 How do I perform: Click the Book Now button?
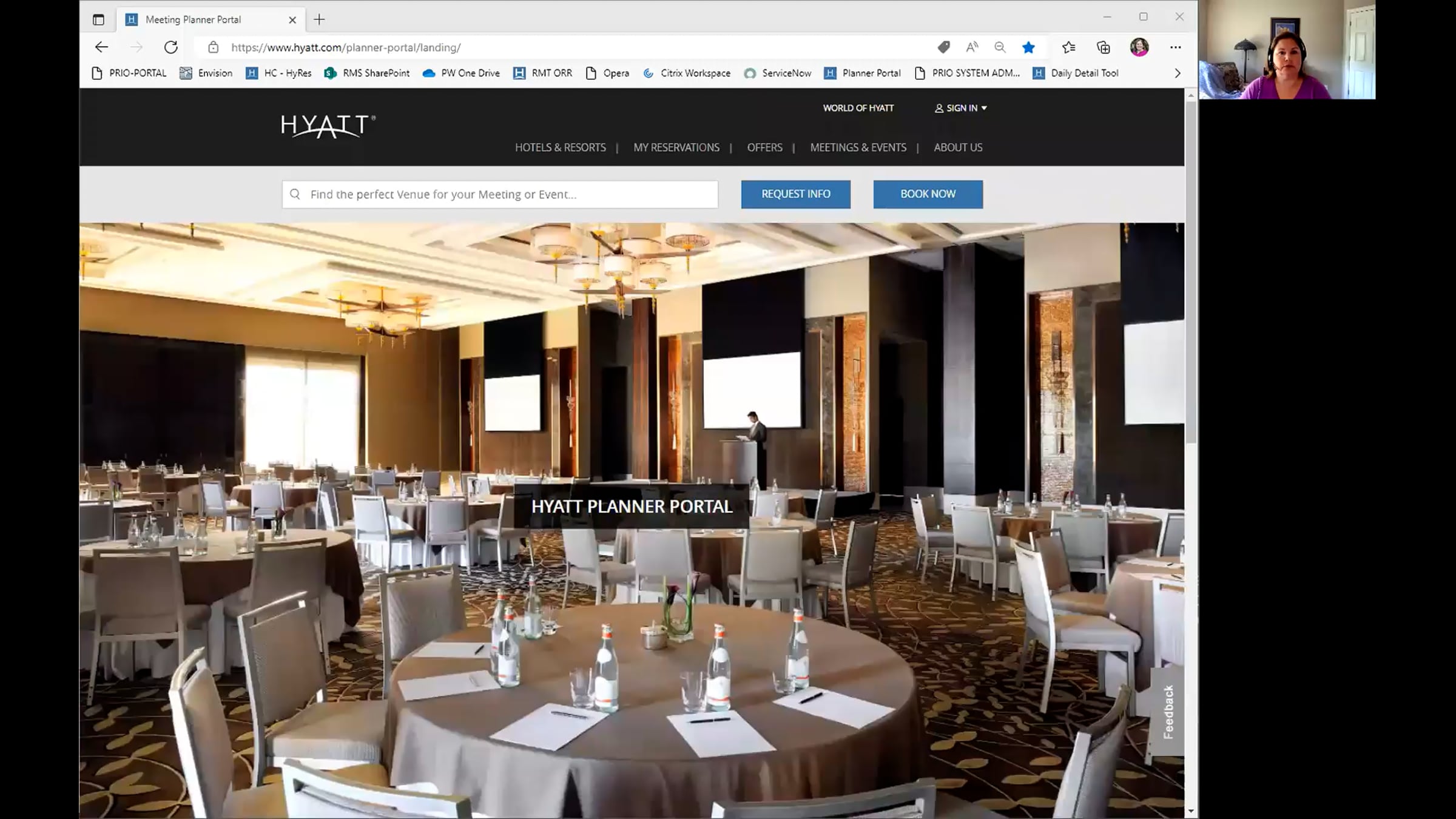928,194
